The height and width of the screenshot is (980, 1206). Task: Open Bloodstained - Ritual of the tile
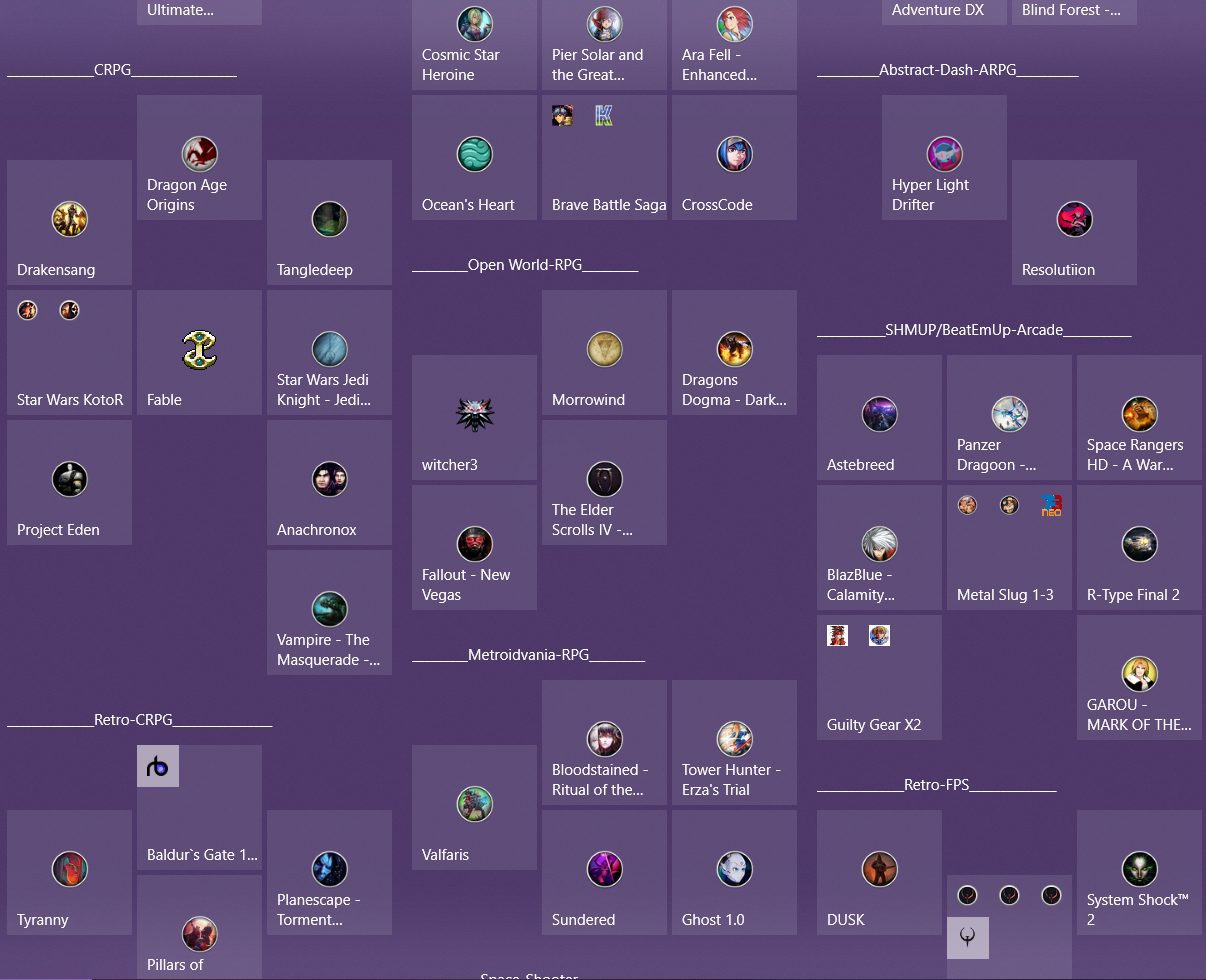coord(604,742)
